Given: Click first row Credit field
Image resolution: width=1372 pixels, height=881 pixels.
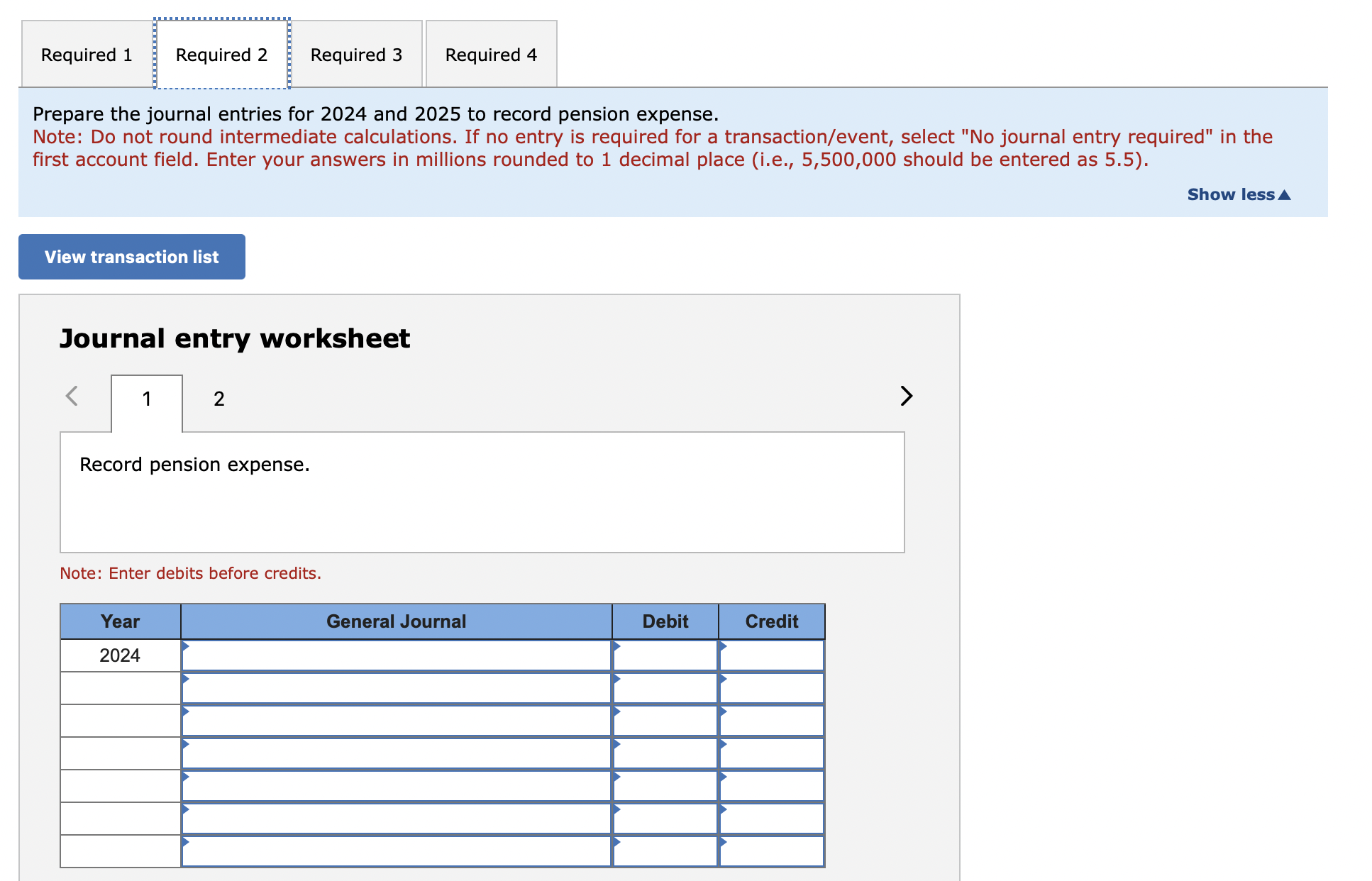Looking at the screenshot, I should point(772,655).
